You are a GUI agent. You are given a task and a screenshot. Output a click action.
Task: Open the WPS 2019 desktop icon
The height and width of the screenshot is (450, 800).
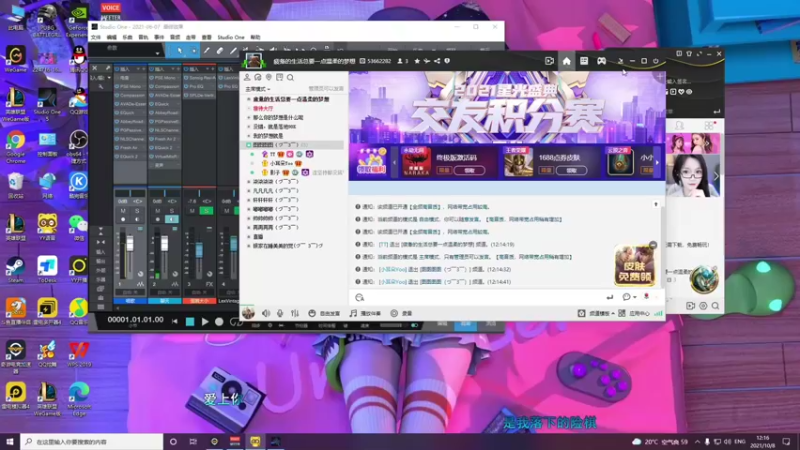[x=79, y=354]
